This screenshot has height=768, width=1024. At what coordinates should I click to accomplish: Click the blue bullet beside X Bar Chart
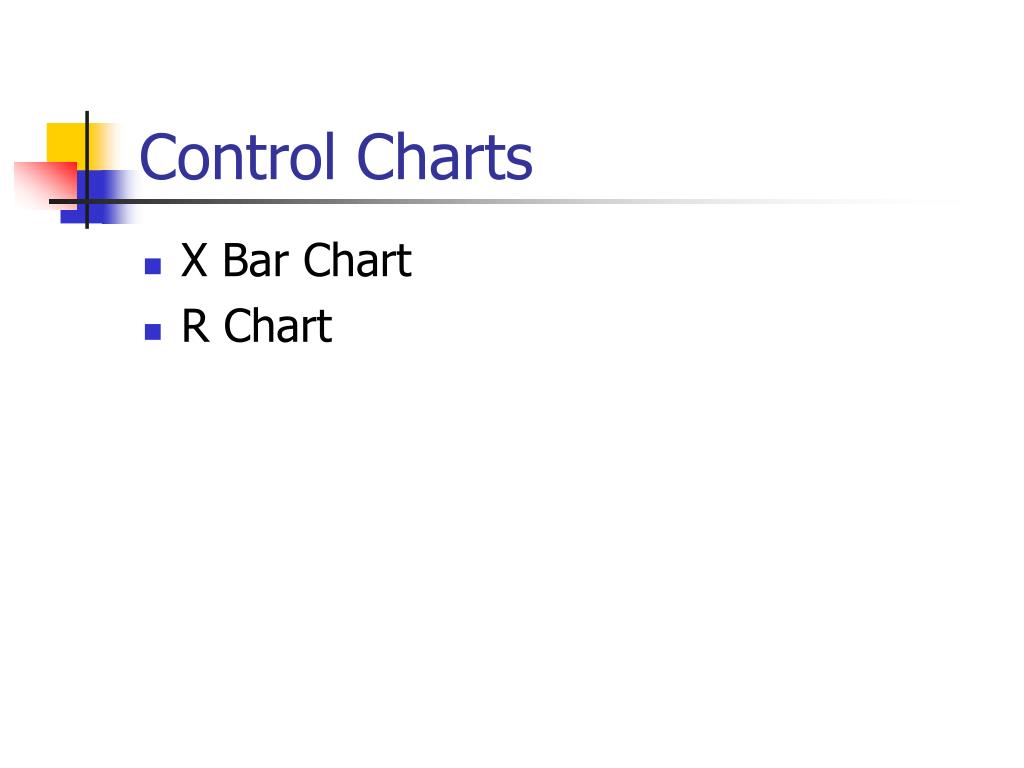(153, 266)
